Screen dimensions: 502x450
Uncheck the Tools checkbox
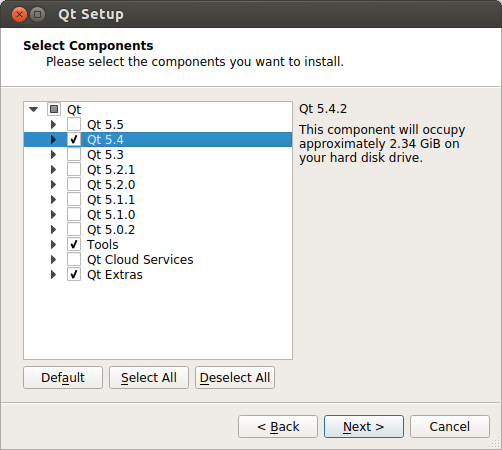(74, 244)
